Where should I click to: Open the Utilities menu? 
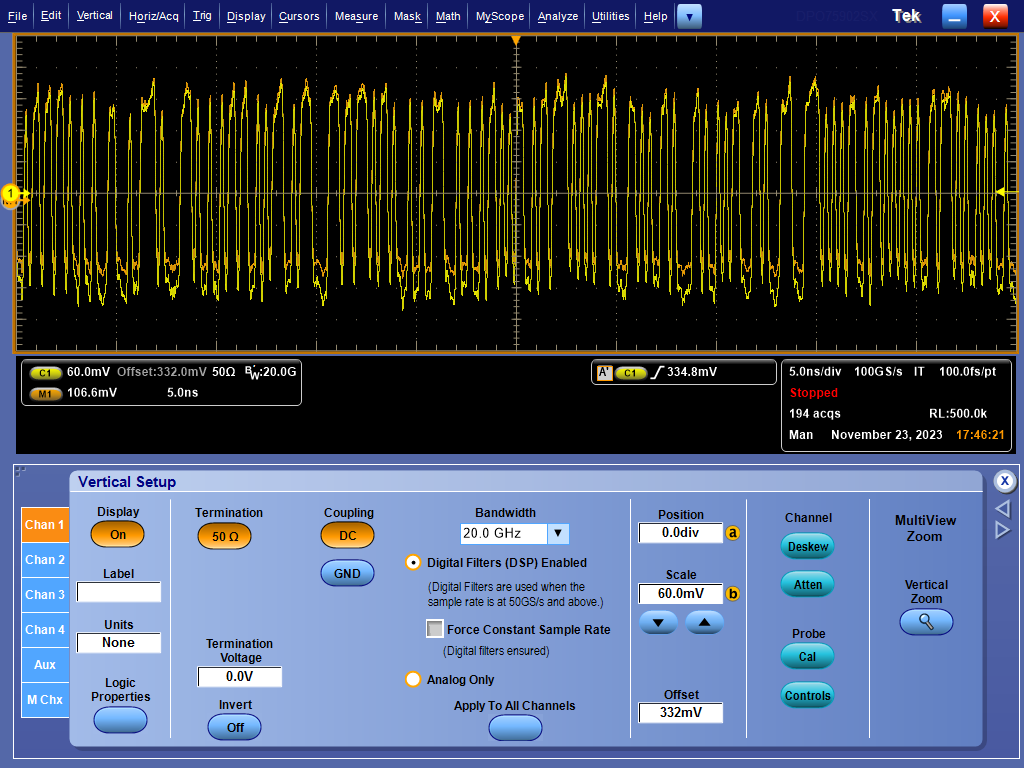click(x=611, y=16)
